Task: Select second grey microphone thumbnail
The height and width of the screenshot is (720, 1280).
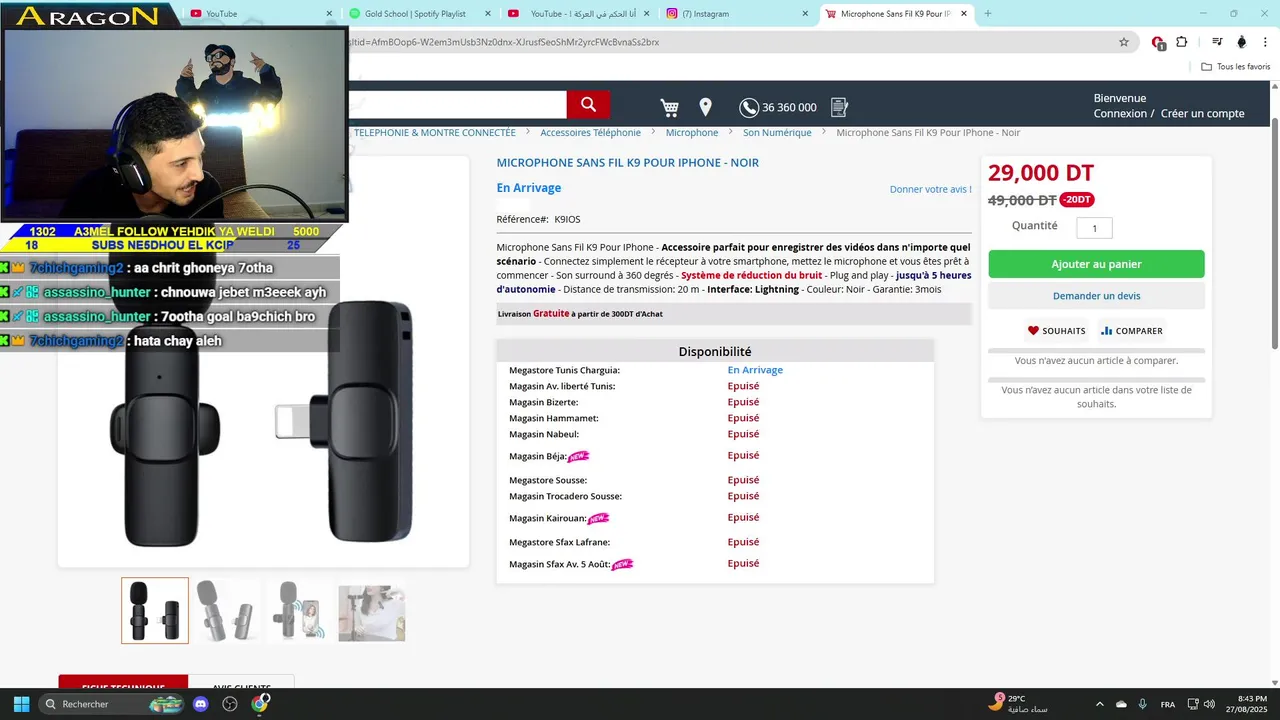Action: point(226,610)
